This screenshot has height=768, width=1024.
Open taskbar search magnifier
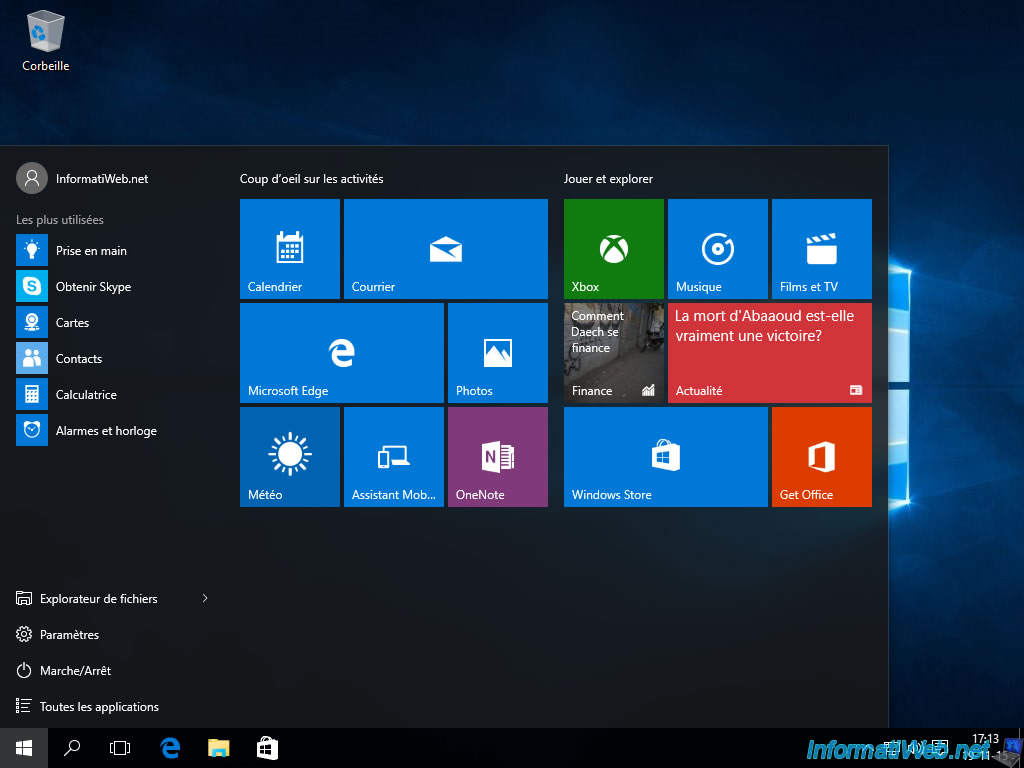[x=72, y=748]
